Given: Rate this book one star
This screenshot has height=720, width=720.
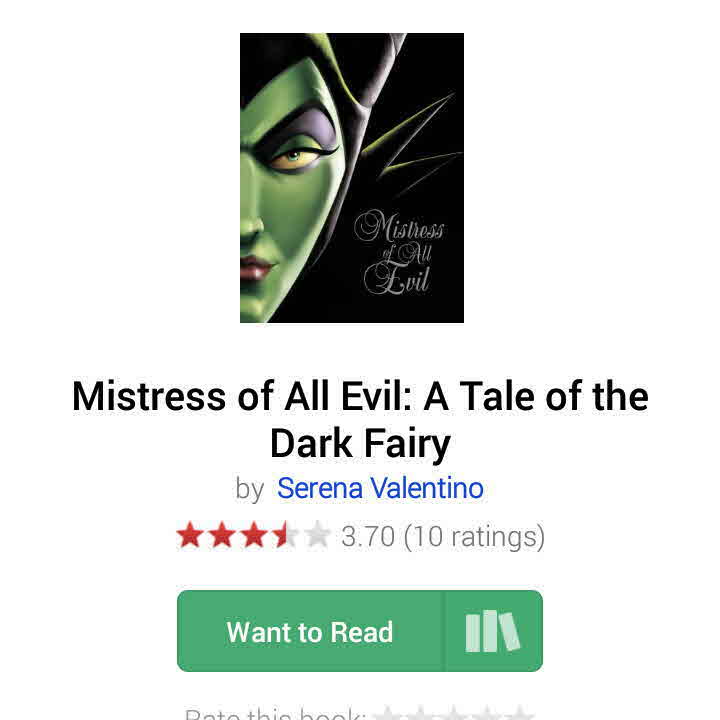Looking at the screenshot, I should (x=388, y=715).
